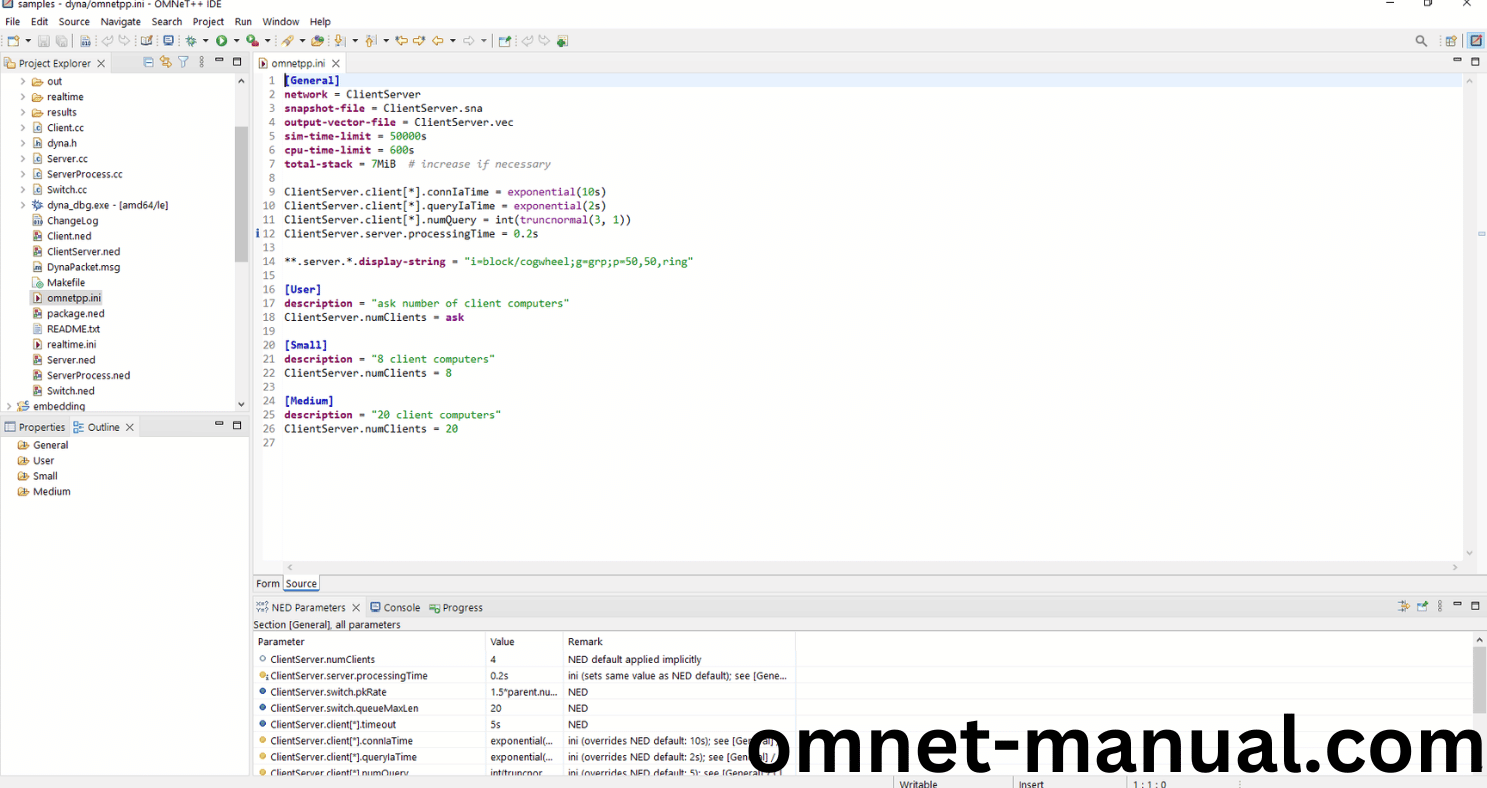Collapse all items in Project Explorer
Screen dimensions: 1487x788
pos(149,62)
